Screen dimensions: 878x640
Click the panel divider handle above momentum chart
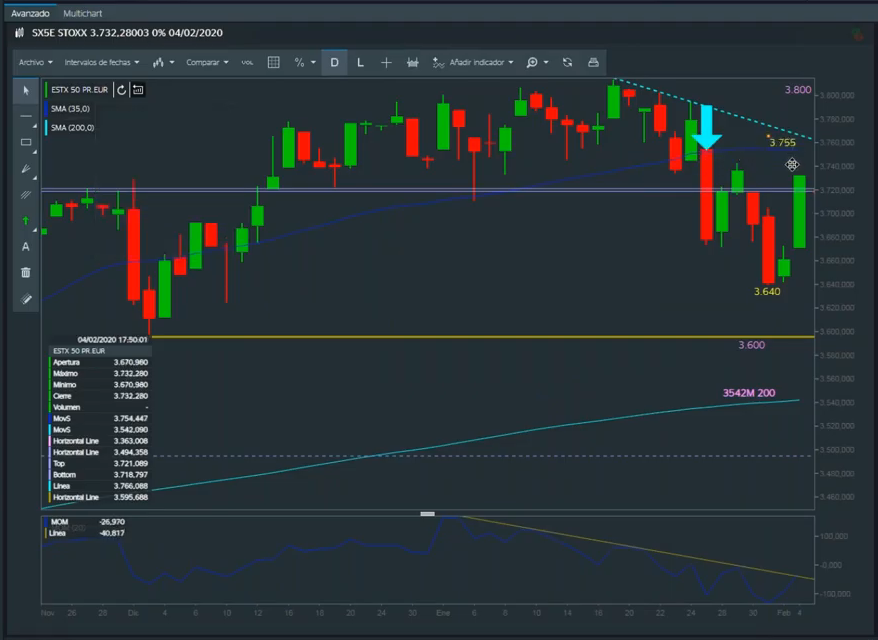coord(428,514)
